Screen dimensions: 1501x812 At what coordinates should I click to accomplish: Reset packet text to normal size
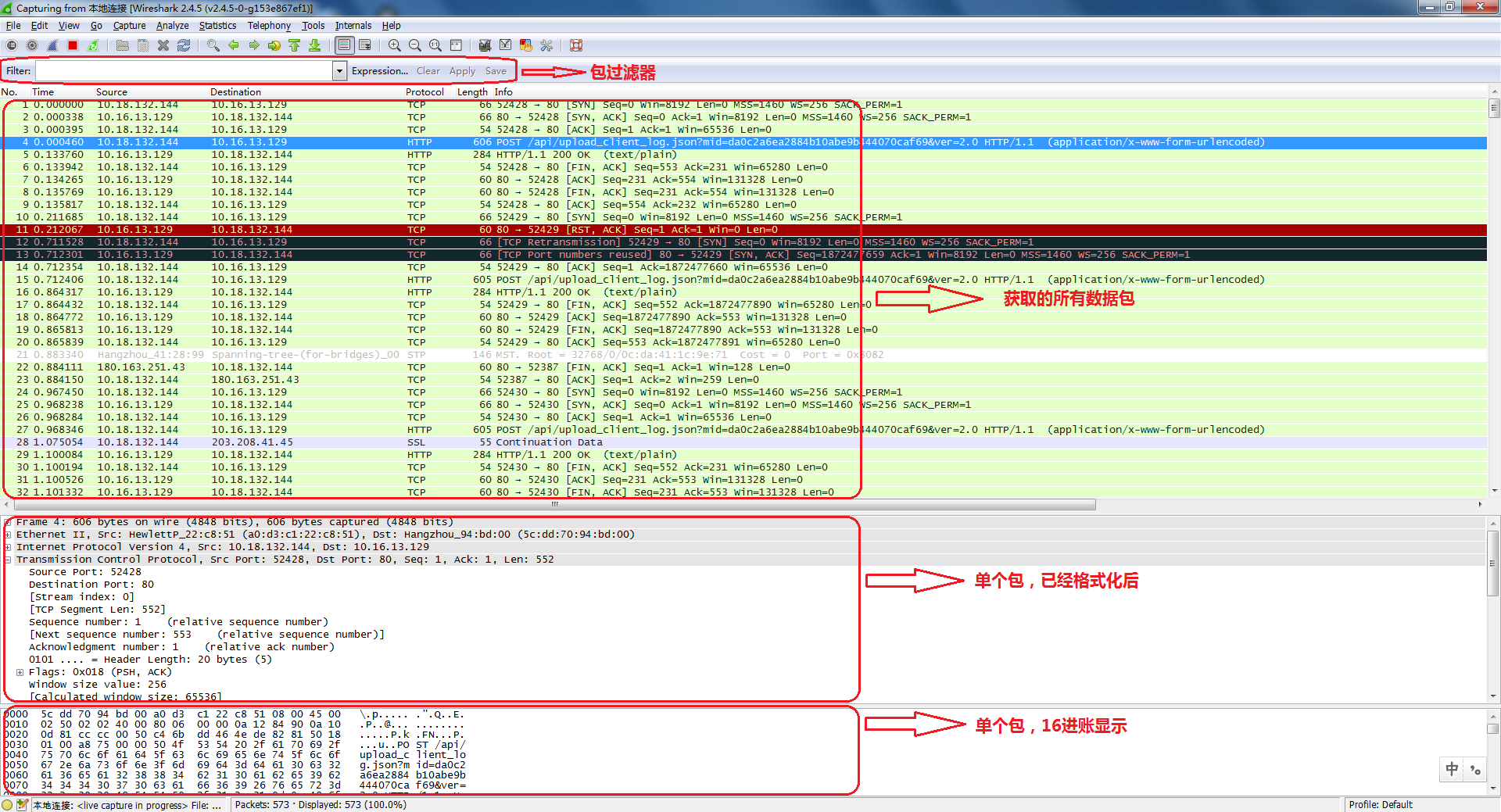pos(435,45)
